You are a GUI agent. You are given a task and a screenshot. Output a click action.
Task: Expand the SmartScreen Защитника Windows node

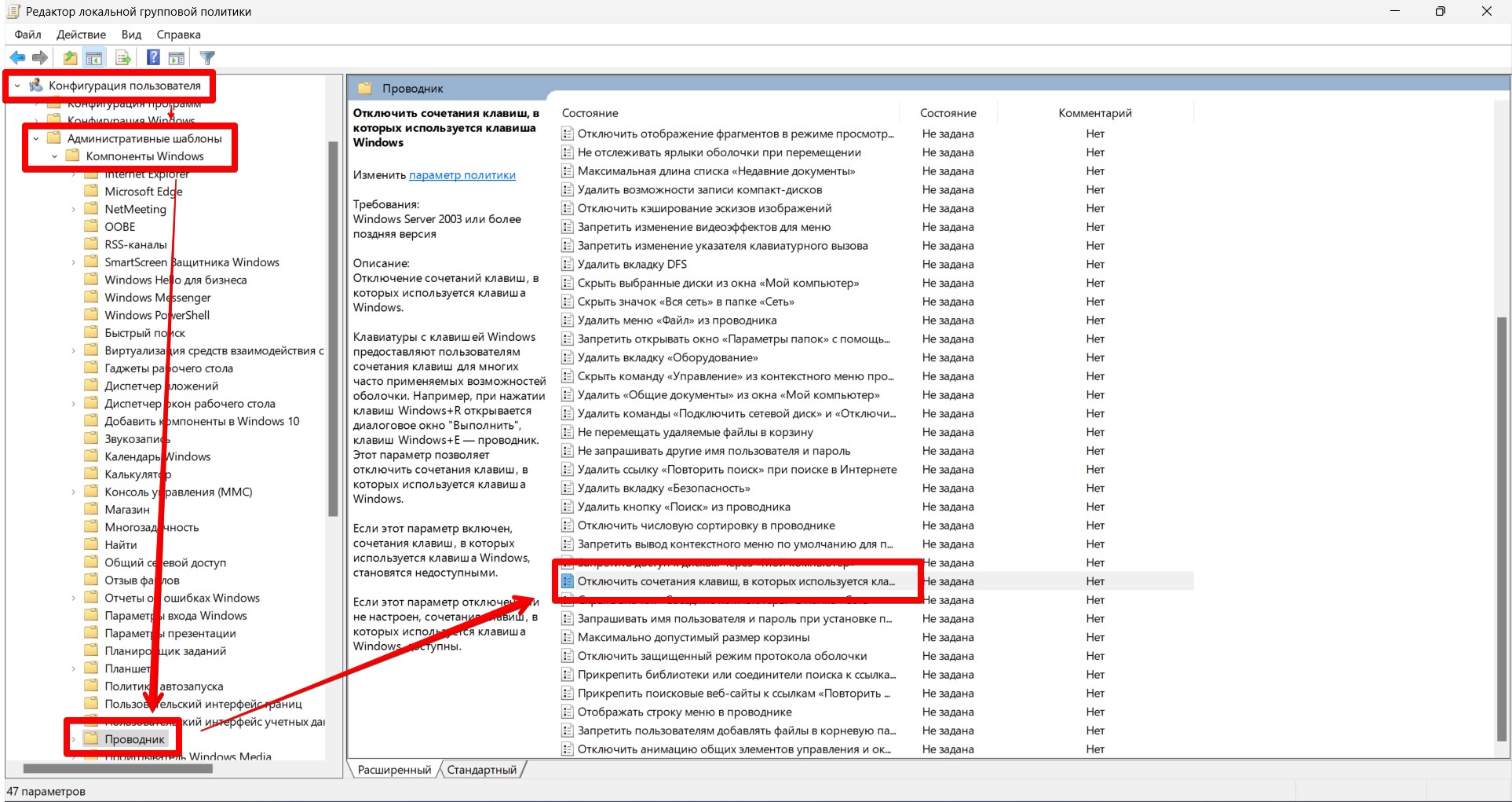coord(74,262)
